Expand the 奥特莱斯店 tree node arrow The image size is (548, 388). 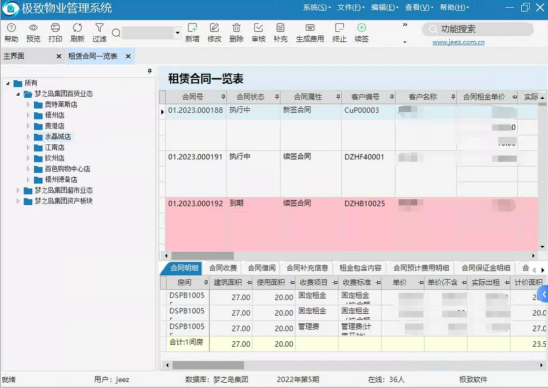[28, 105]
